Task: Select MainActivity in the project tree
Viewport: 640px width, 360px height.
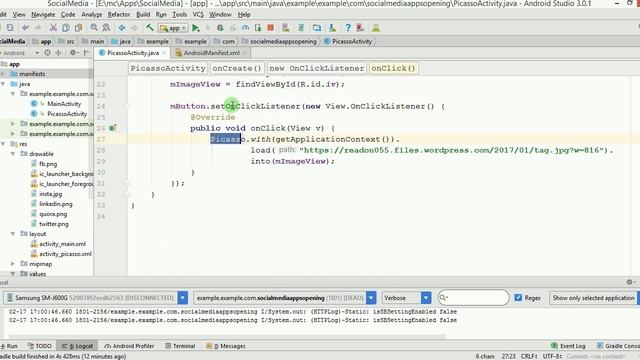Action: point(64,104)
